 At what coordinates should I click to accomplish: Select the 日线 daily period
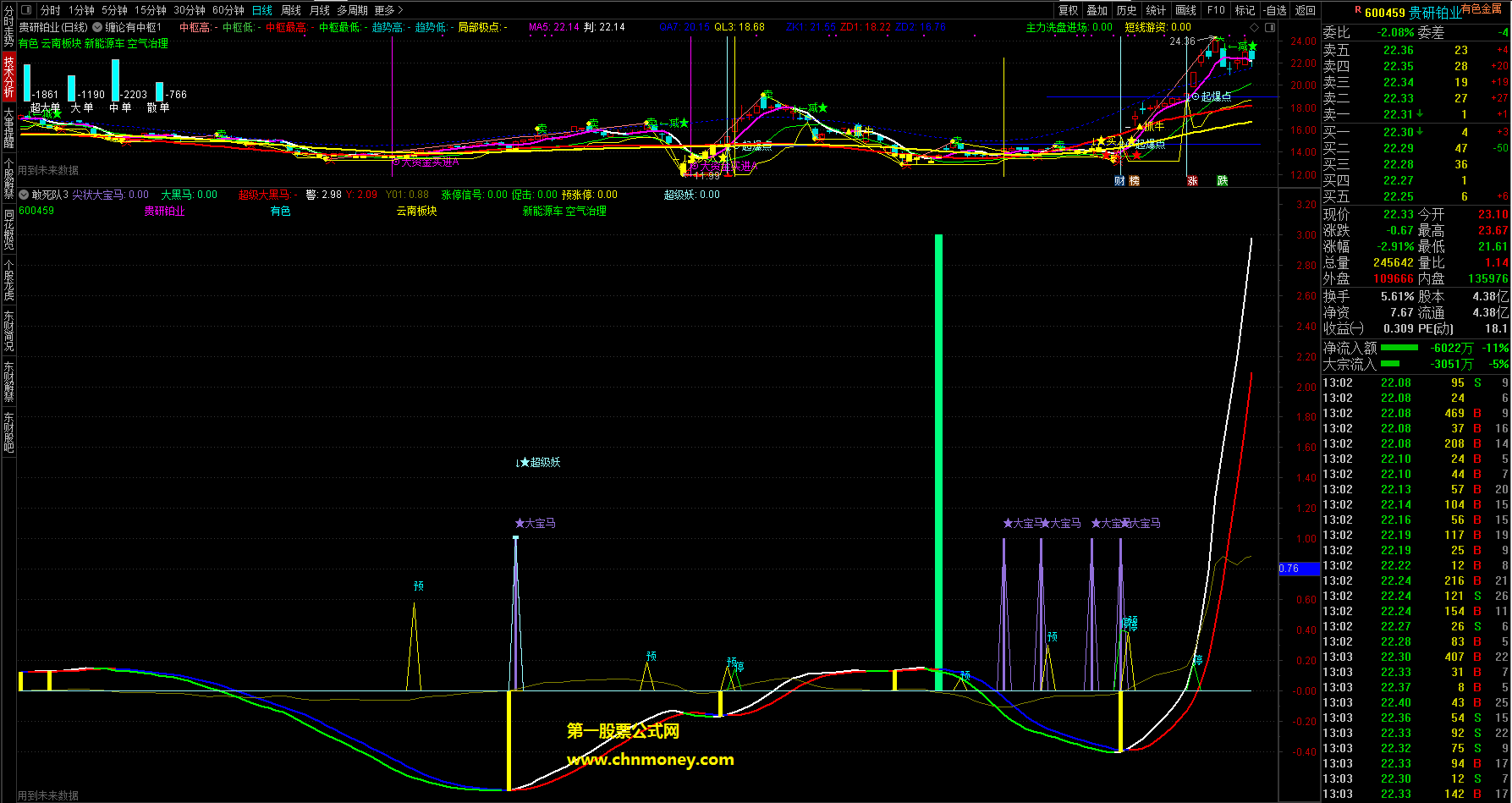pyautogui.click(x=262, y=10)
